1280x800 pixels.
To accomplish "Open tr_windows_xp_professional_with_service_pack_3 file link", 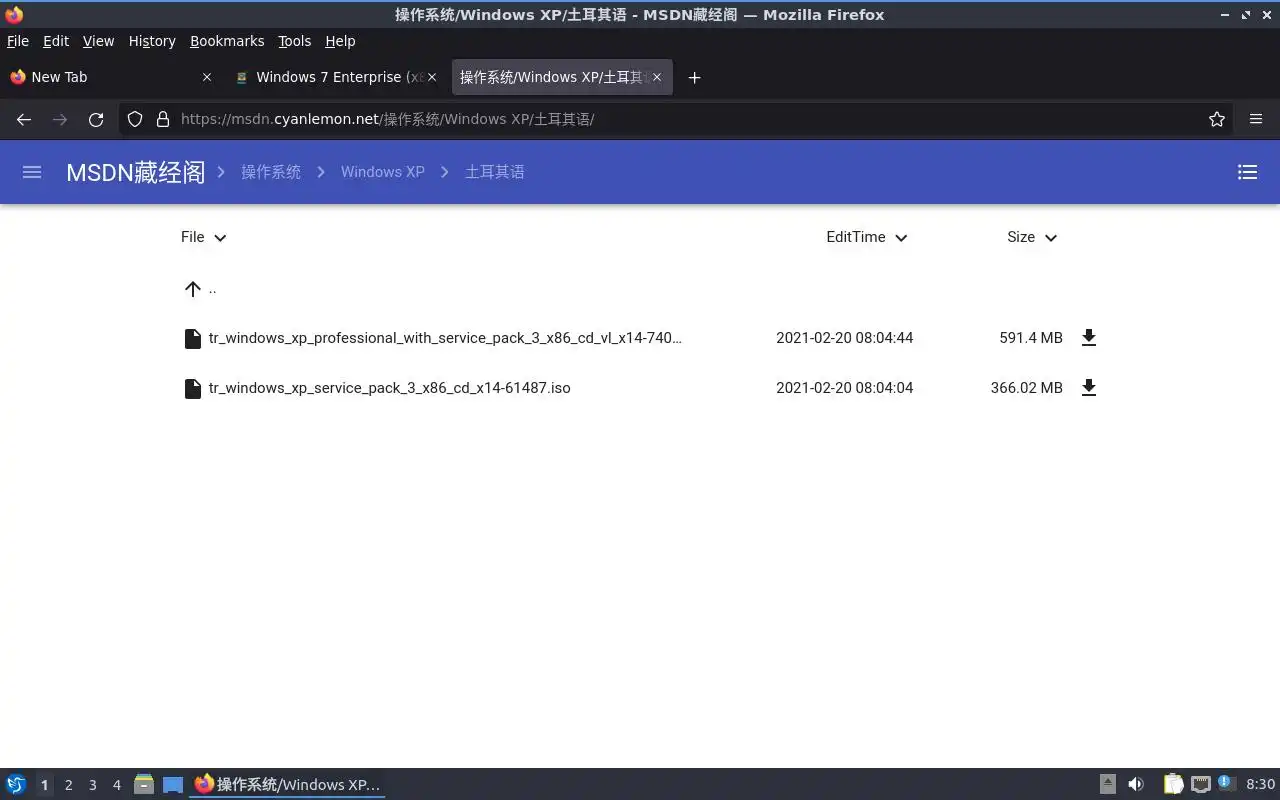I will (x=445, y=338).
